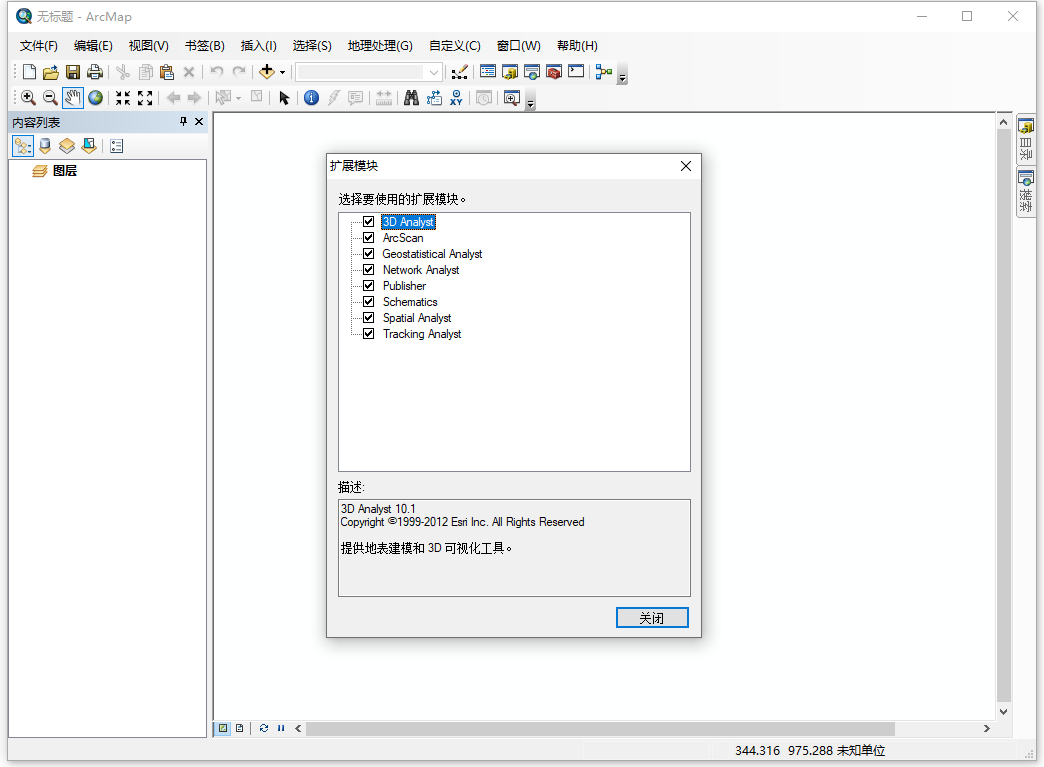Open the Table of Contents window icon
The height and width of the screenshot is (767, 1044).
[488, 72]
